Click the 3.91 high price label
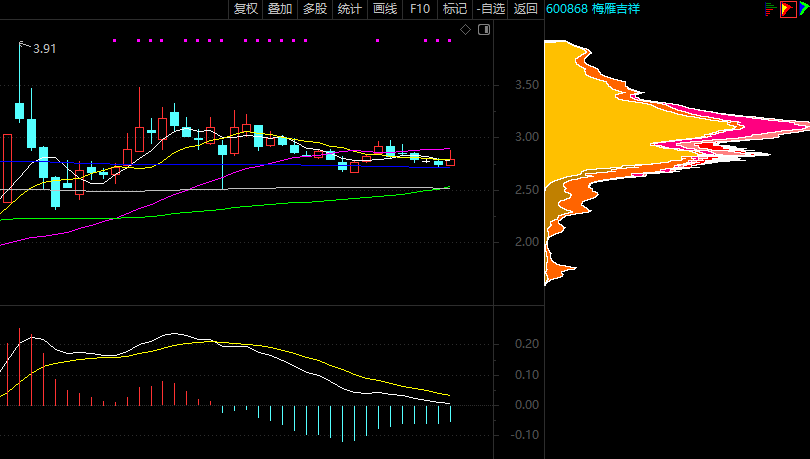Image resolution: width=810 pixels, height=459 pixels. point(44,49)
